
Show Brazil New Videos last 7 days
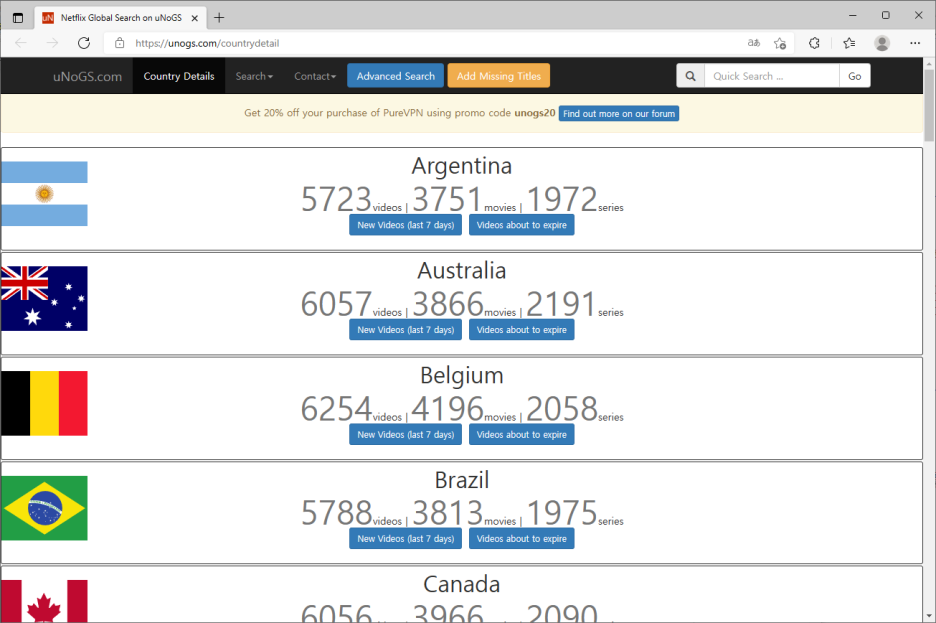point(405,538)
